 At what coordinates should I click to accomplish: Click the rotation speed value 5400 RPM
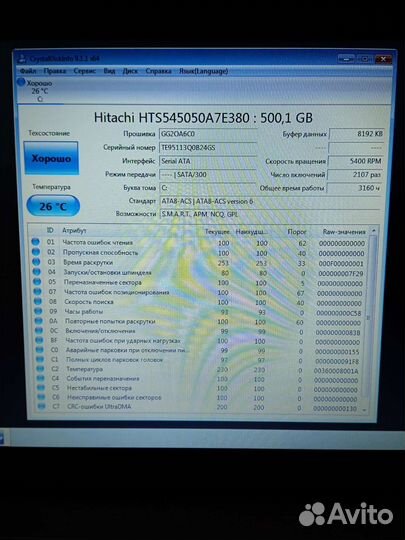pos(356,161)
